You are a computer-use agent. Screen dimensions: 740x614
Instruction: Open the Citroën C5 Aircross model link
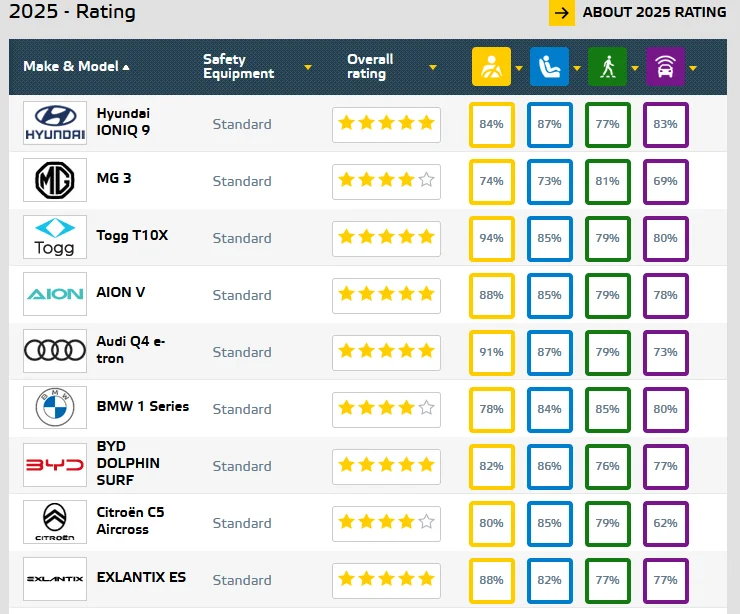point(130,521)
